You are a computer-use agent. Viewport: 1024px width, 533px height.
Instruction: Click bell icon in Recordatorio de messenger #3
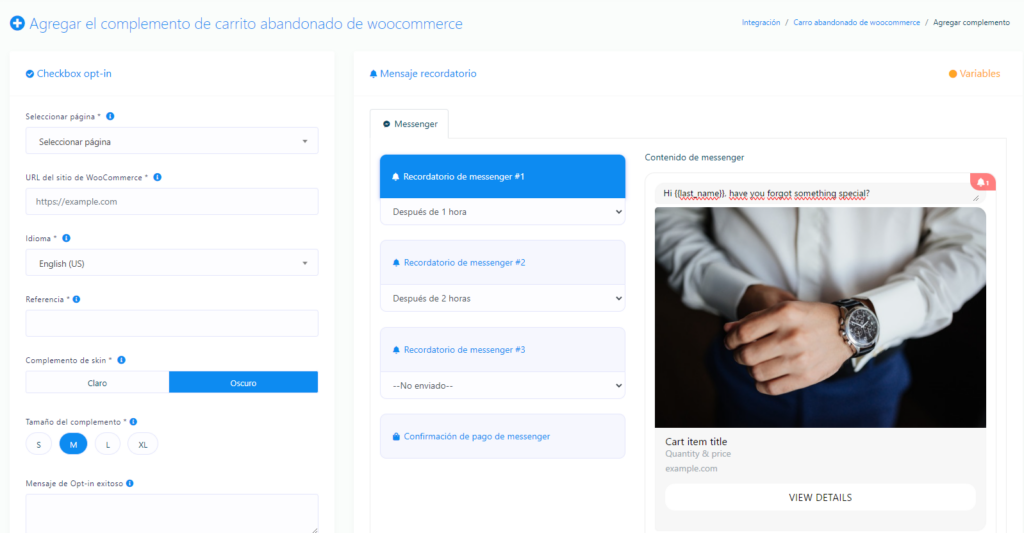pos(396,350)
